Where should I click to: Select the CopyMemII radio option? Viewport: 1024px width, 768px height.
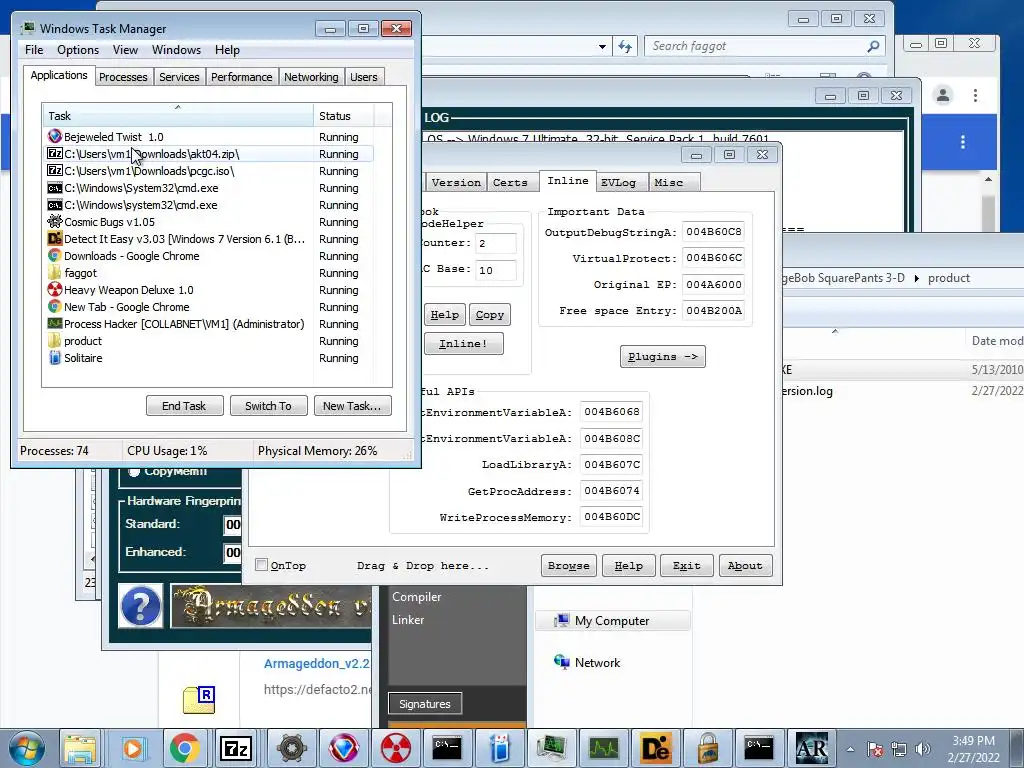tap(134, 471)
